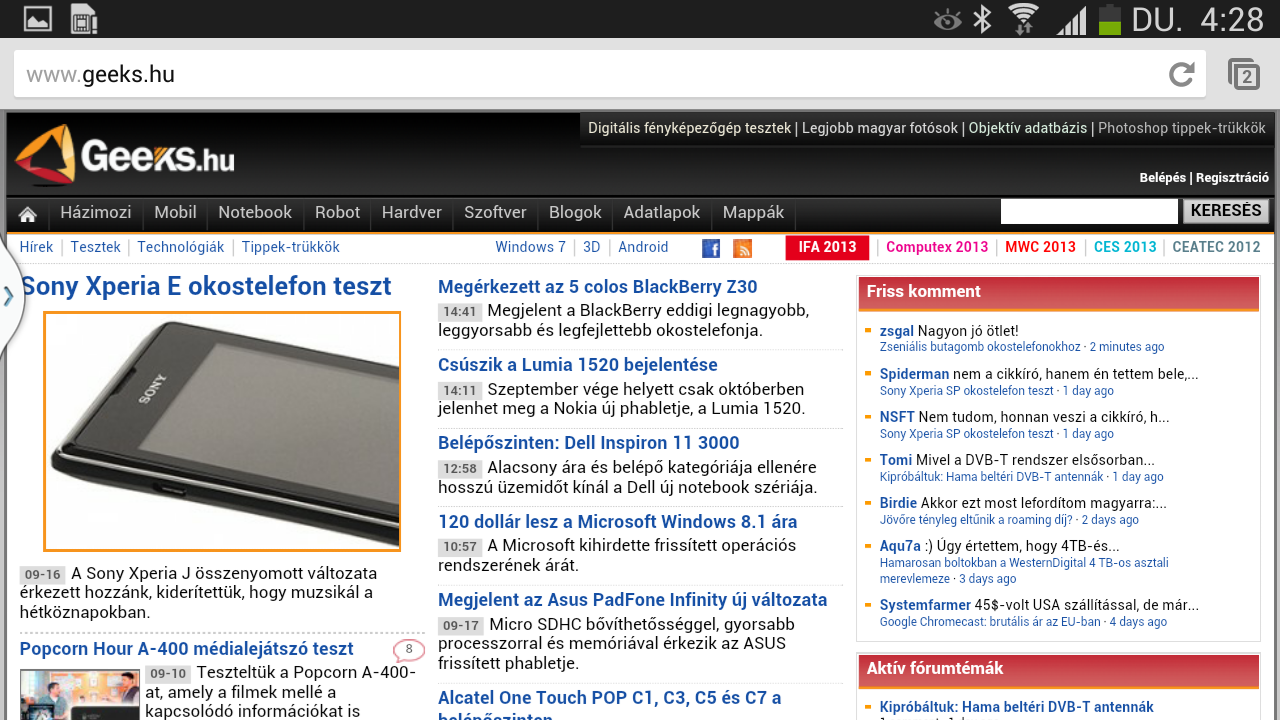Click the site search text field

(x=1088, y=212)
